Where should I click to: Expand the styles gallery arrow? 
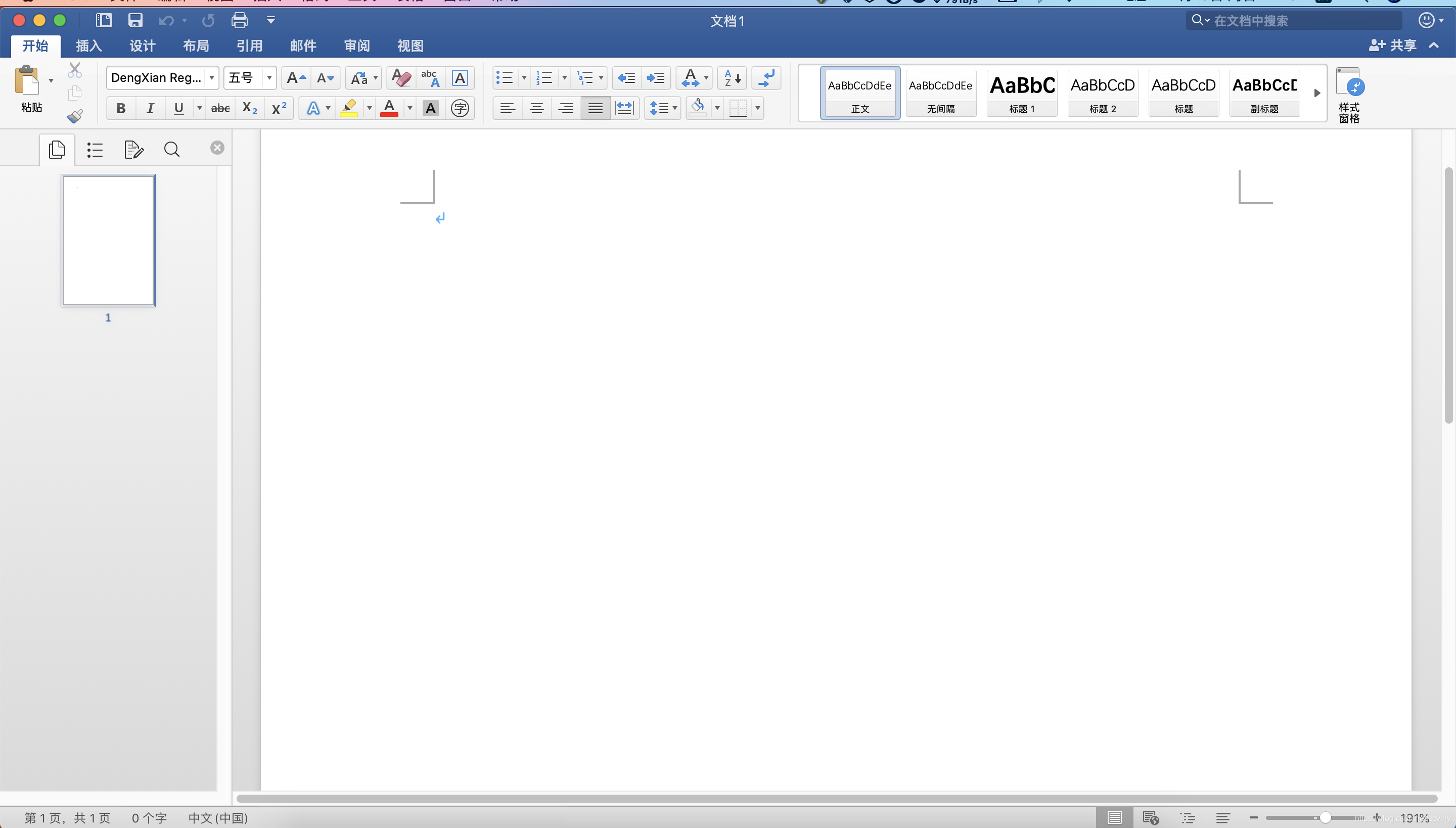pos(1316,93)
